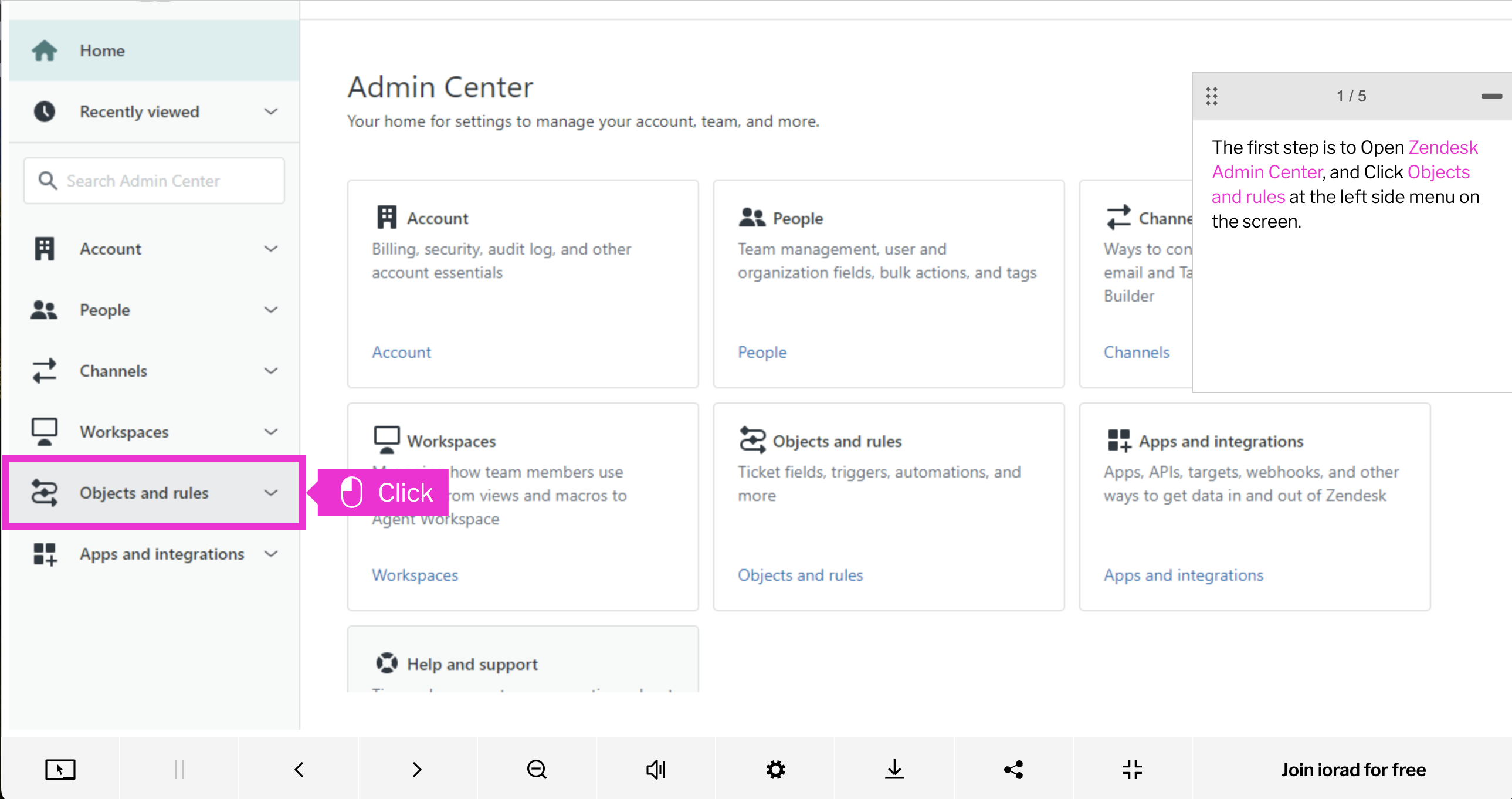This screenshot has width=1512, height=799.
Task: Open the Workspaces link in Workspaces card
Action: [x=415, y=575]
